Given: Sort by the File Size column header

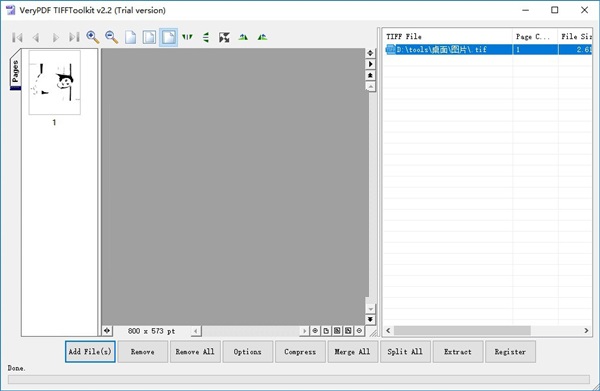Looking at the screenshot, I should coord(575,36).
